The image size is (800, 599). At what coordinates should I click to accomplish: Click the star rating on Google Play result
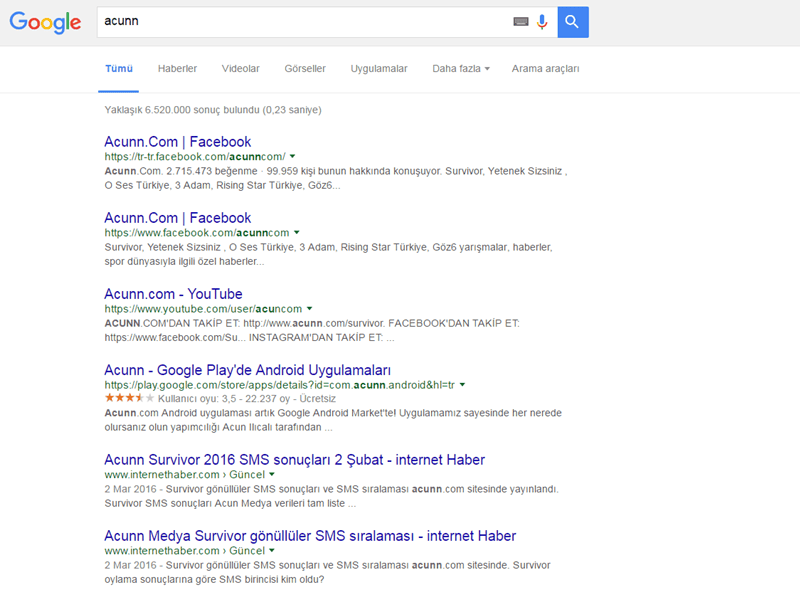(129, 397)
